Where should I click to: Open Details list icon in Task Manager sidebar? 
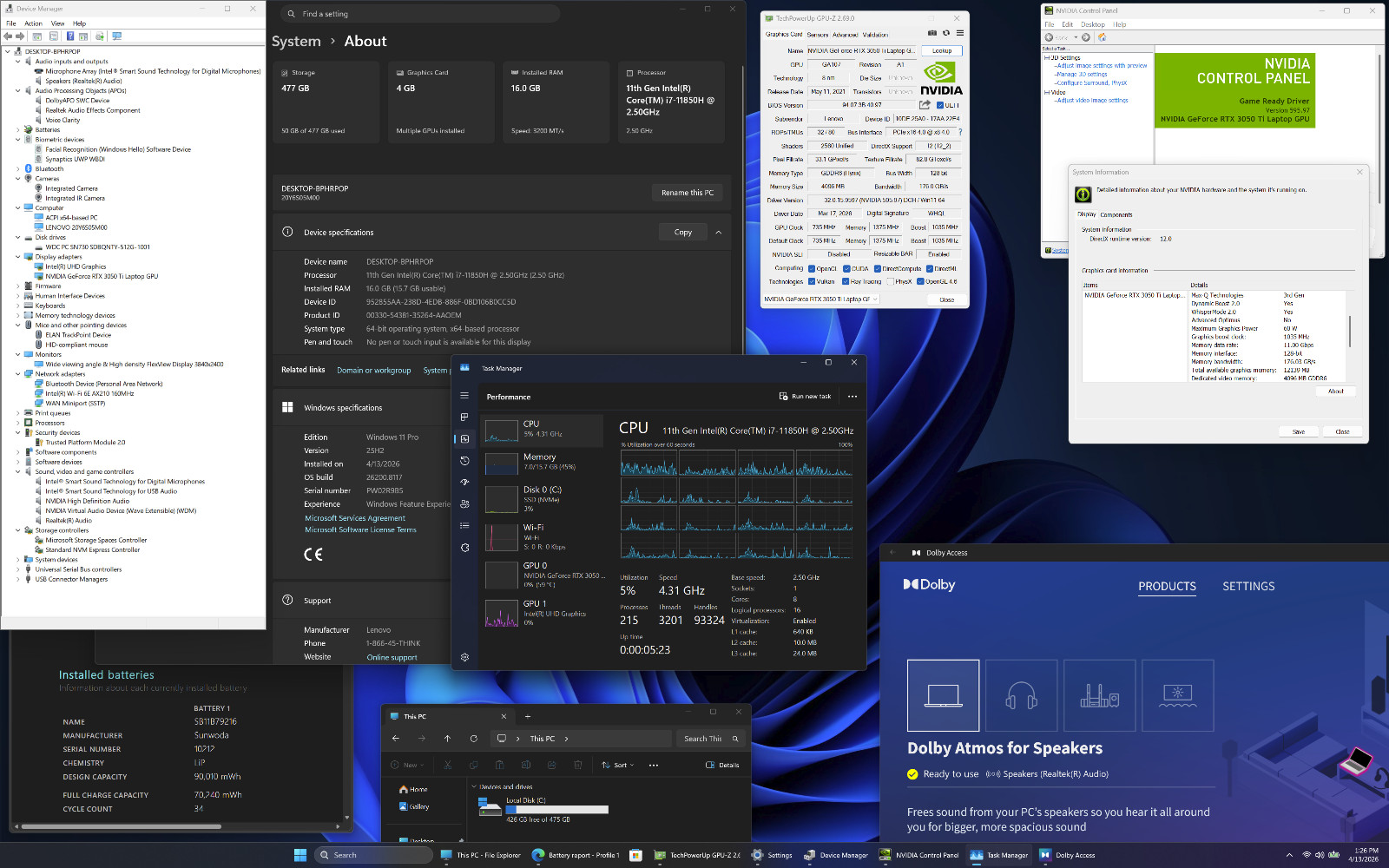[464, 525]
